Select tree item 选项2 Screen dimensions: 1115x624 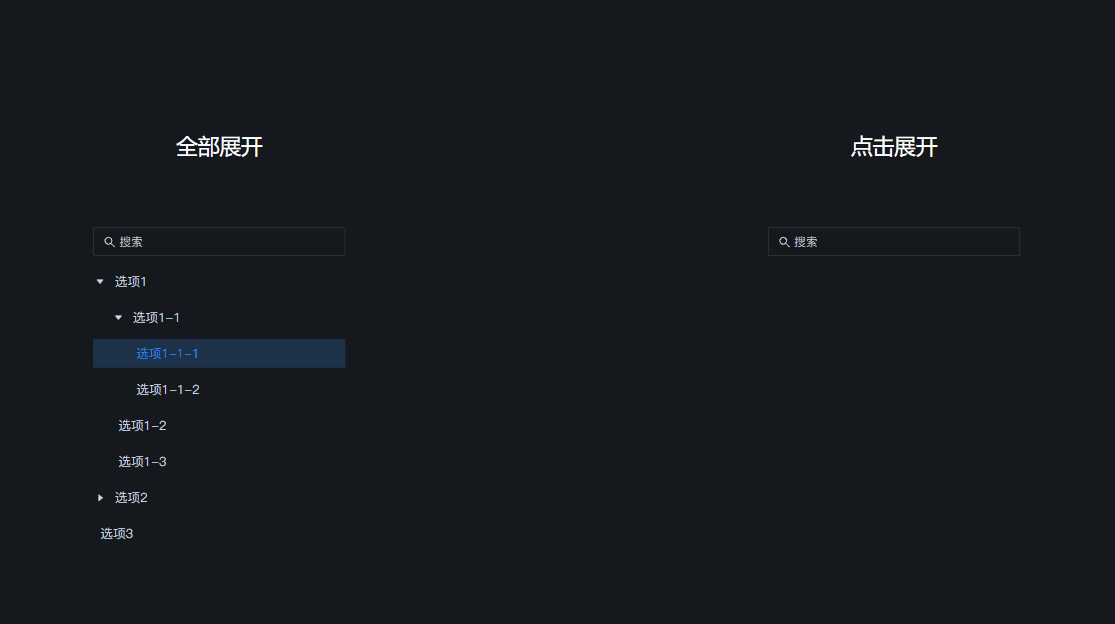pyautogui.click(x=130, y=497)
